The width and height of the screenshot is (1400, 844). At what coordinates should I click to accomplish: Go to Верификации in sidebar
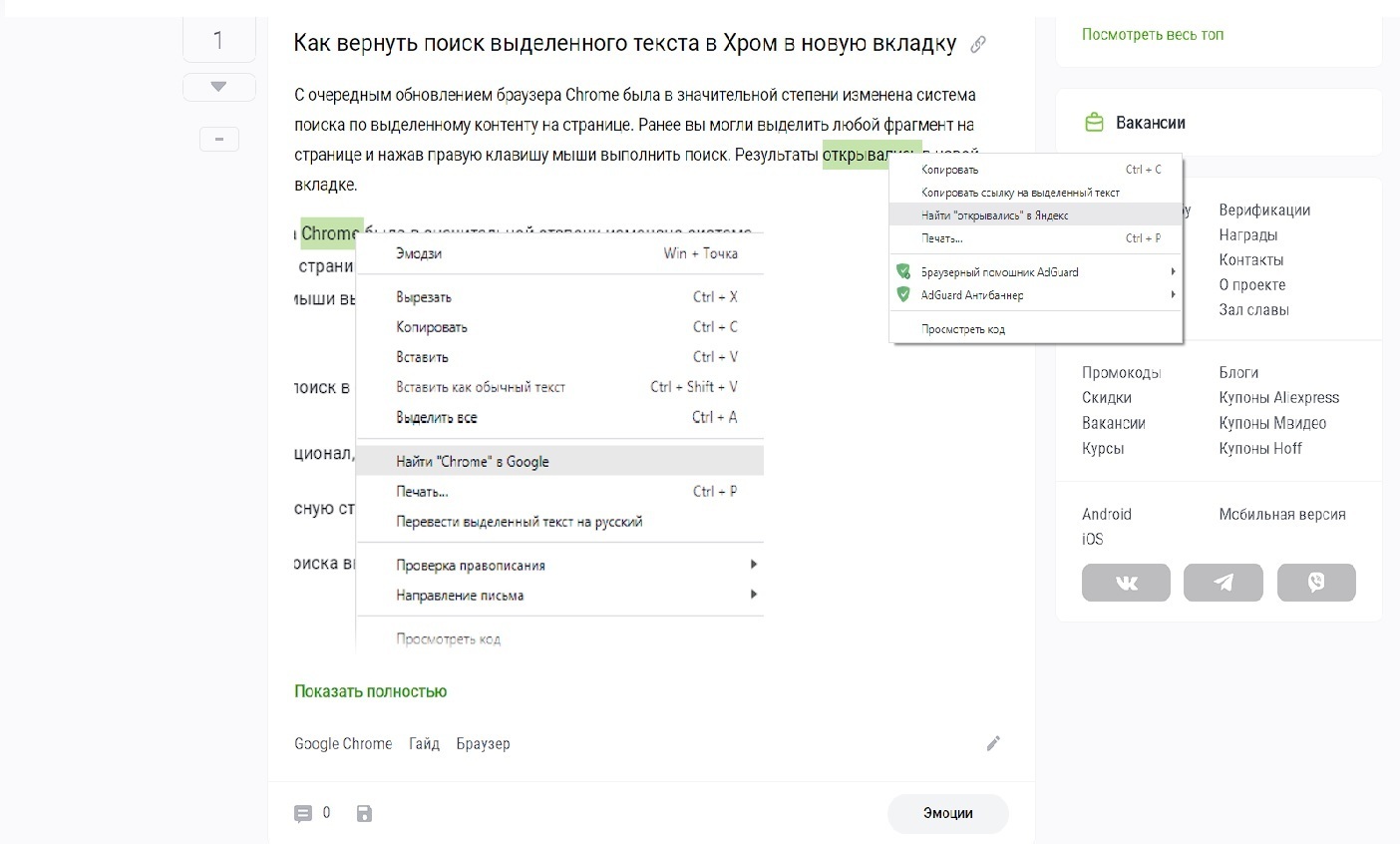1264,211
